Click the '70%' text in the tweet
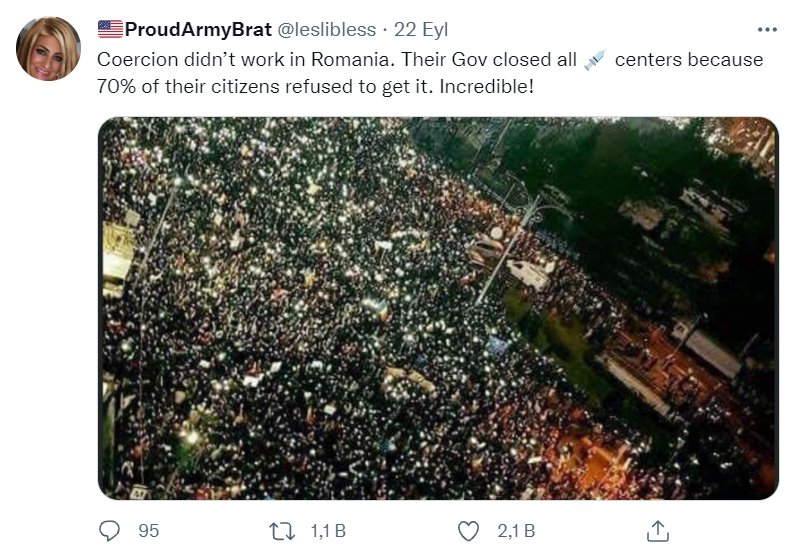Screen dimensions: 801x555 pos(117,86)
